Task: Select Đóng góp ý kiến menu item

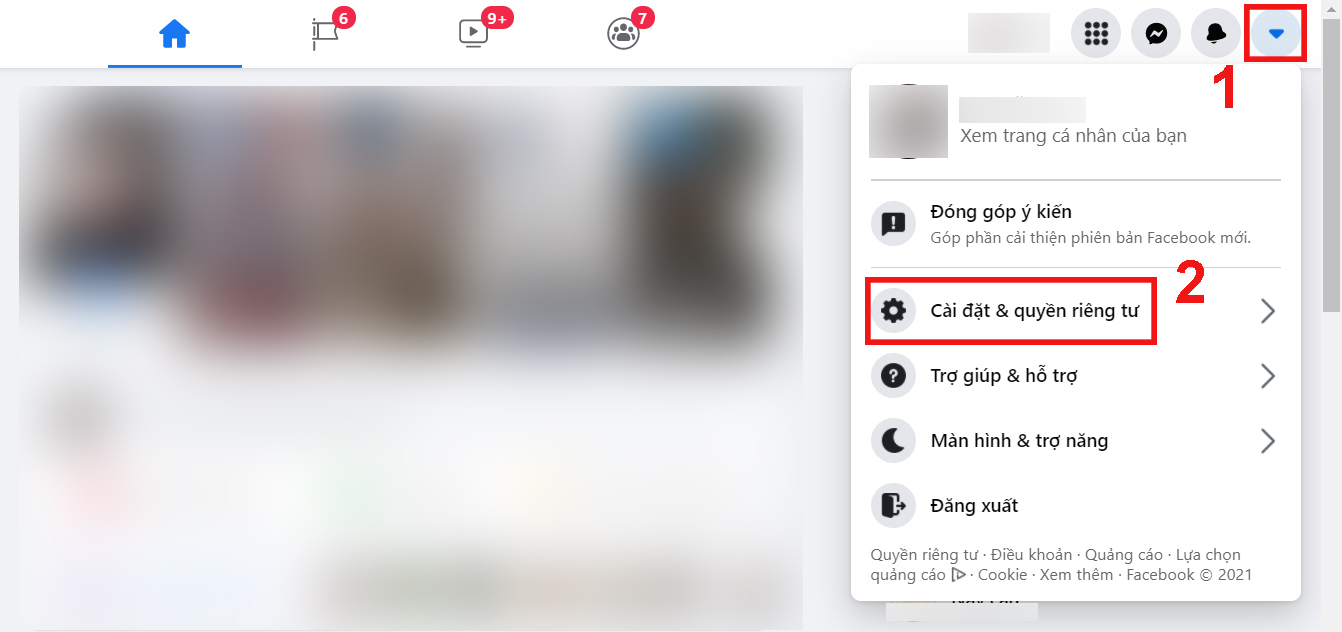Action: tap(1075, 224)
